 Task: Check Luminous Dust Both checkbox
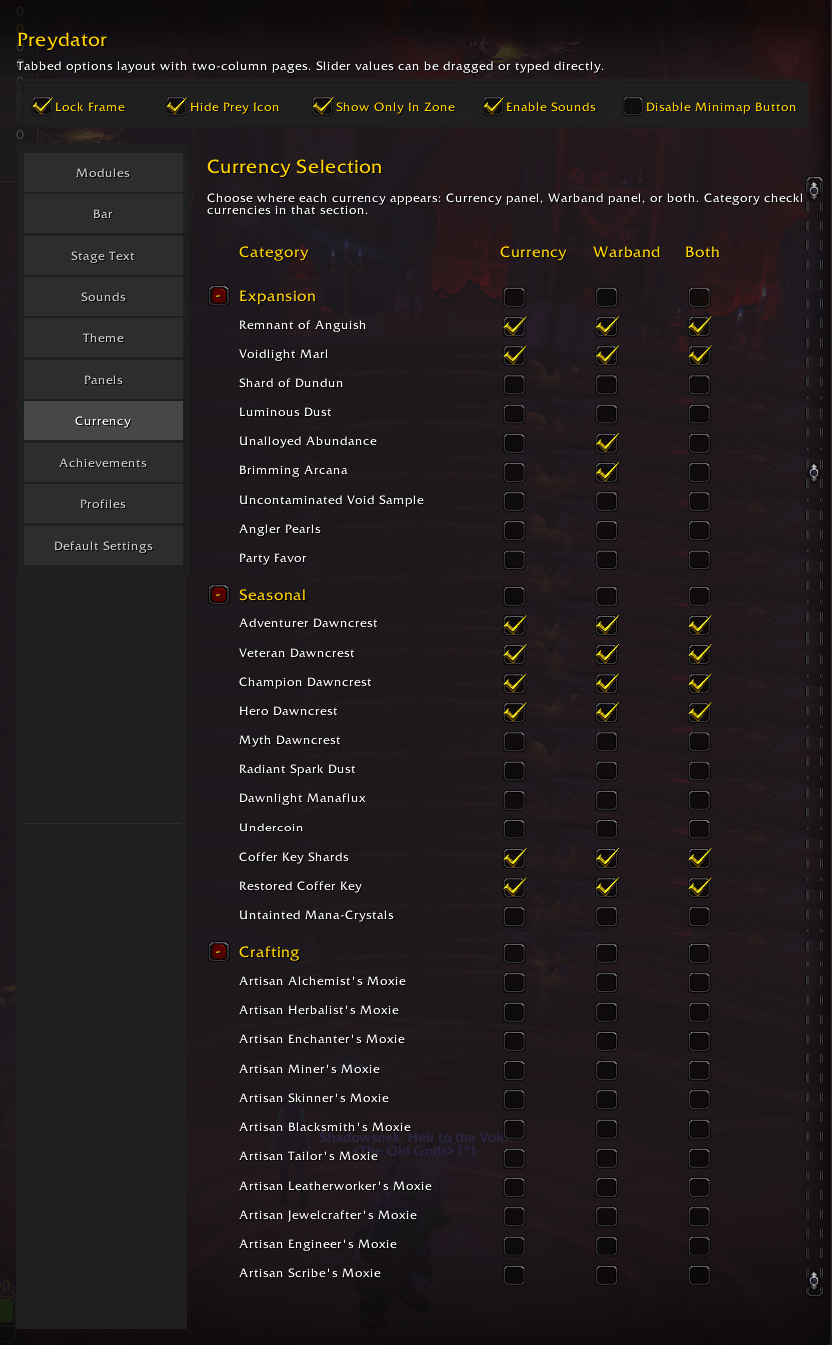click(x=700, y=413)
